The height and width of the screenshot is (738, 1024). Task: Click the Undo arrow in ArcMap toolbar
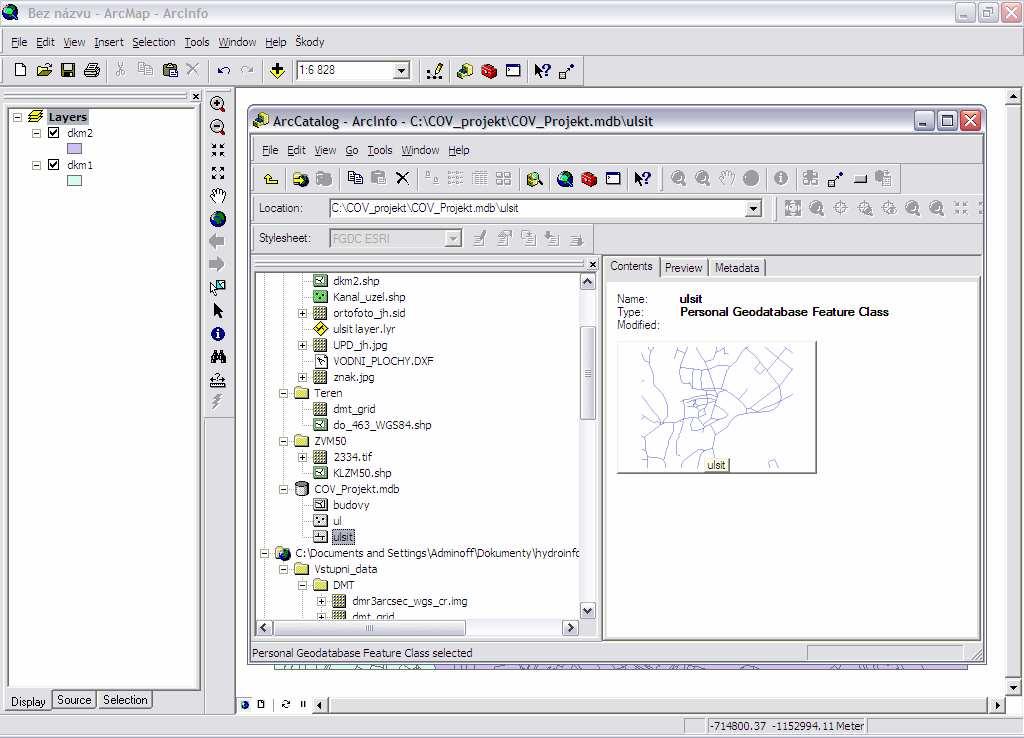point(223,70)
